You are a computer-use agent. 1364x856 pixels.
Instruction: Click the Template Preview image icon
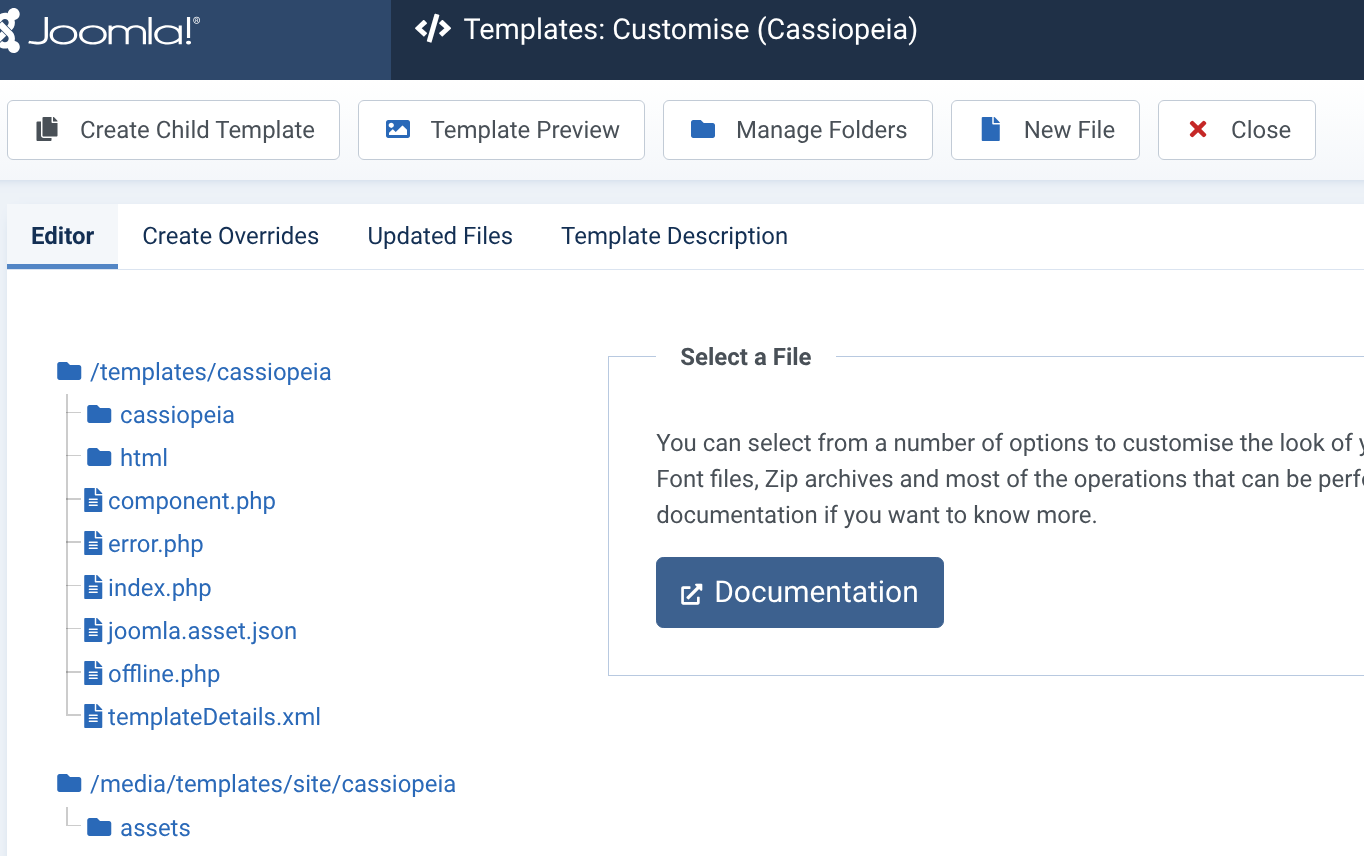click(x=398, y=130)
